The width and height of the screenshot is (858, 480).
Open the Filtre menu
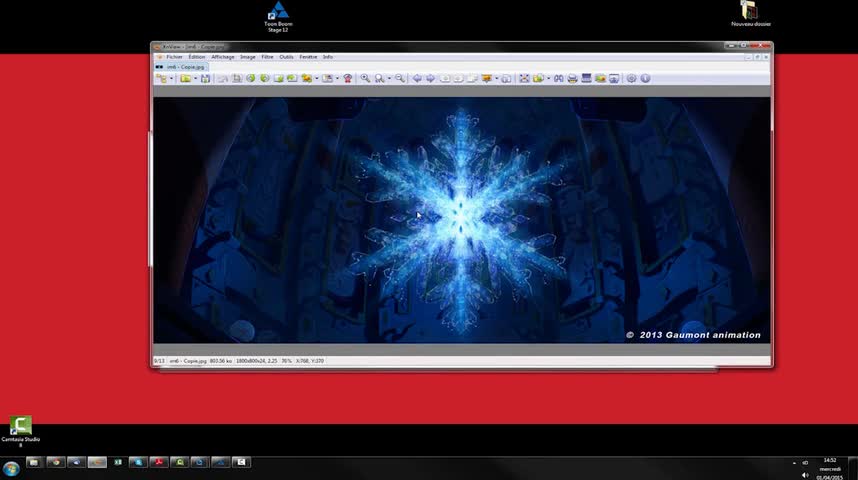pos(267,57)
